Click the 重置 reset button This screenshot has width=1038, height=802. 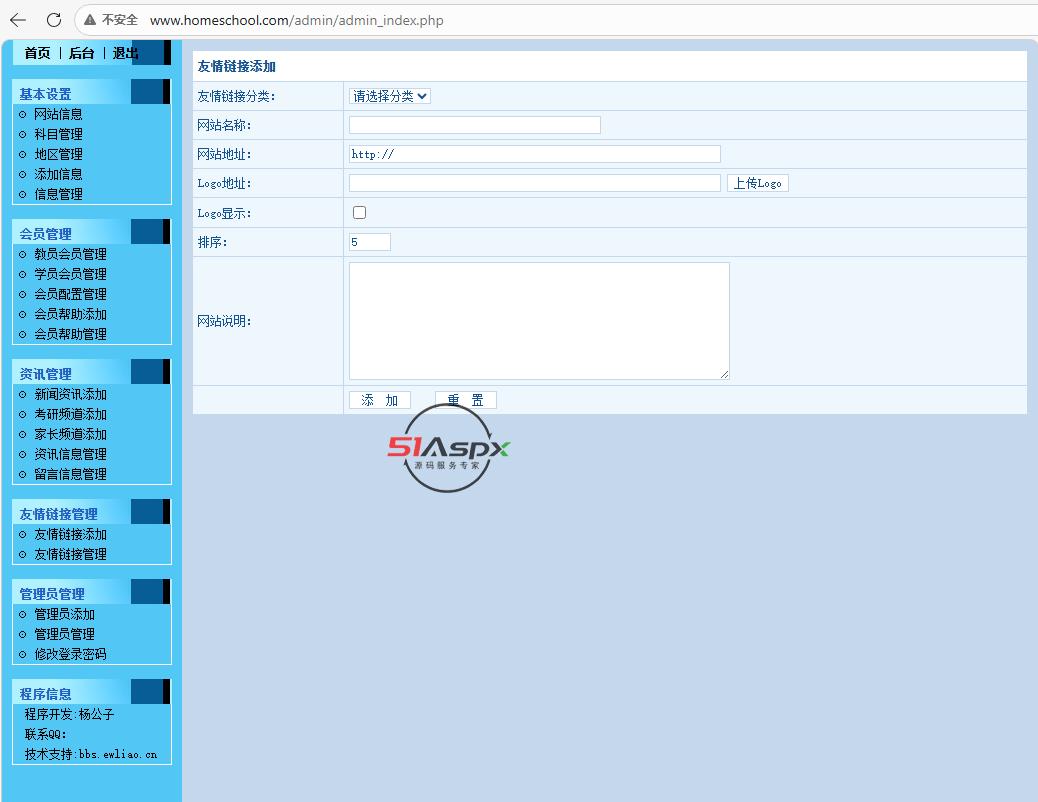(x=465, y=400)
